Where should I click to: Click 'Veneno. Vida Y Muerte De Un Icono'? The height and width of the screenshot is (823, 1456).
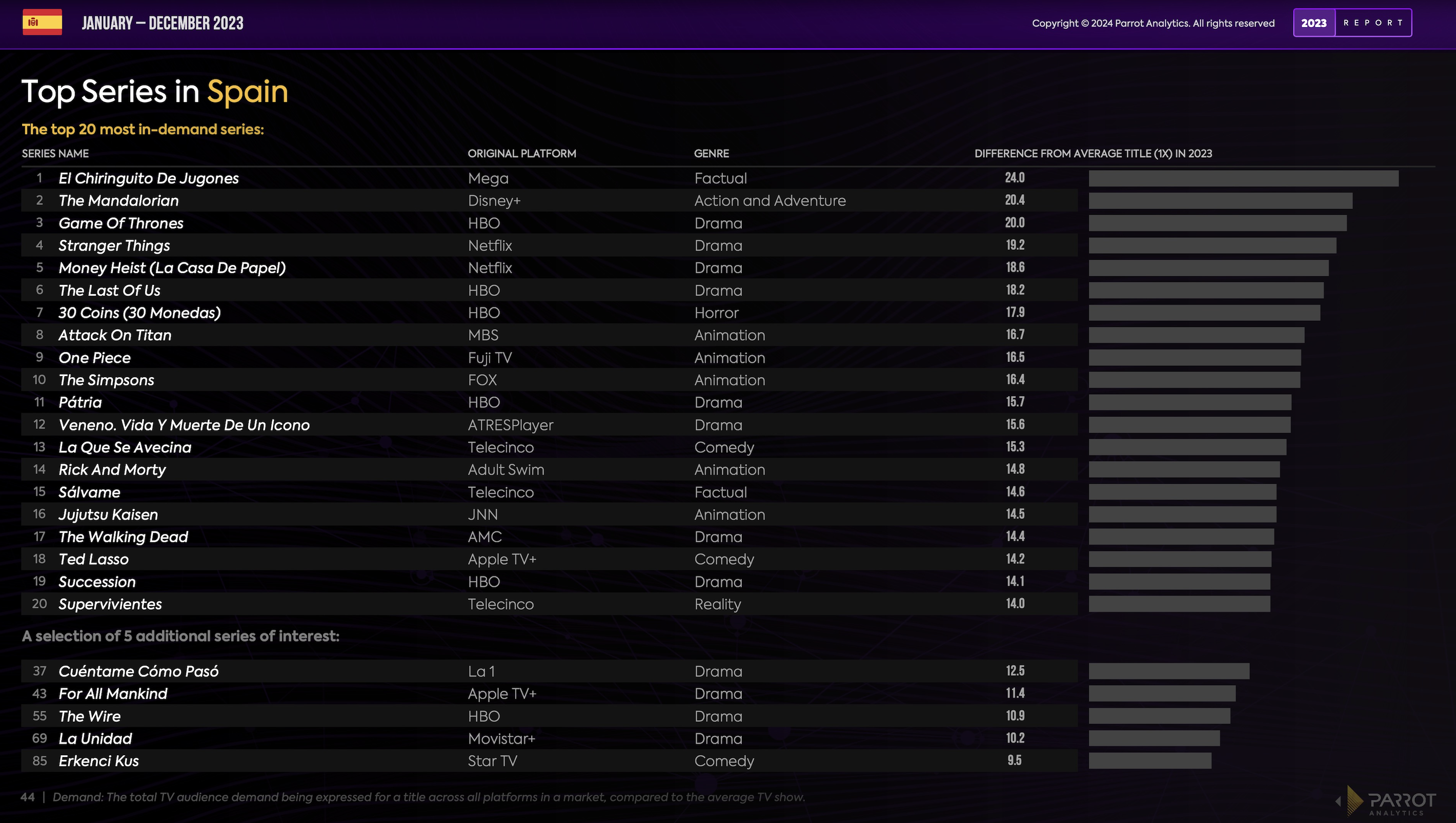(x=185, y=425)
